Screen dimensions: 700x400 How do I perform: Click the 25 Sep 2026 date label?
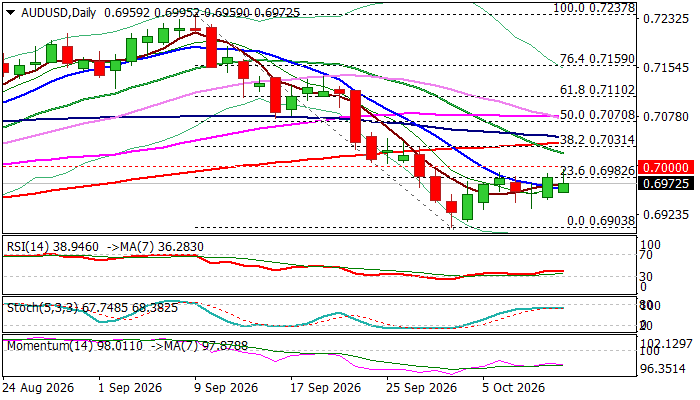tap(421, 388)
